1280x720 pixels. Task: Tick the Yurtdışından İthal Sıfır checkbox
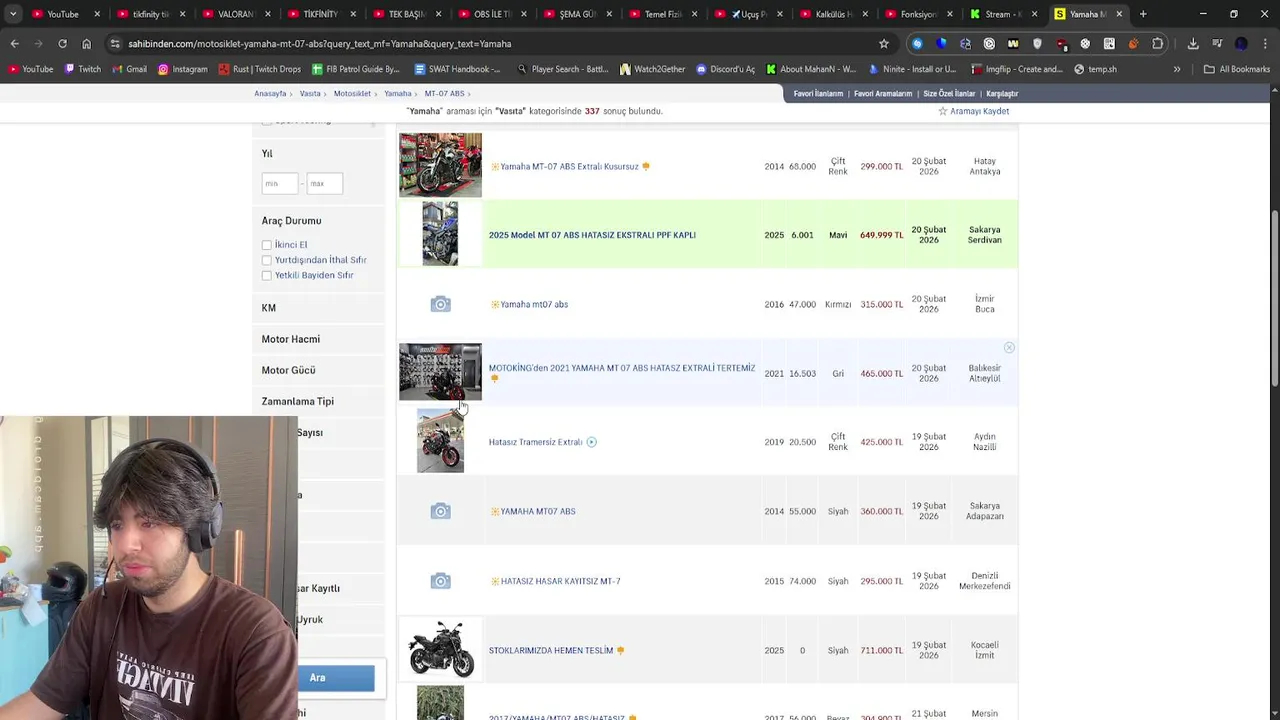pyautogui.click(x=267, y=260)
